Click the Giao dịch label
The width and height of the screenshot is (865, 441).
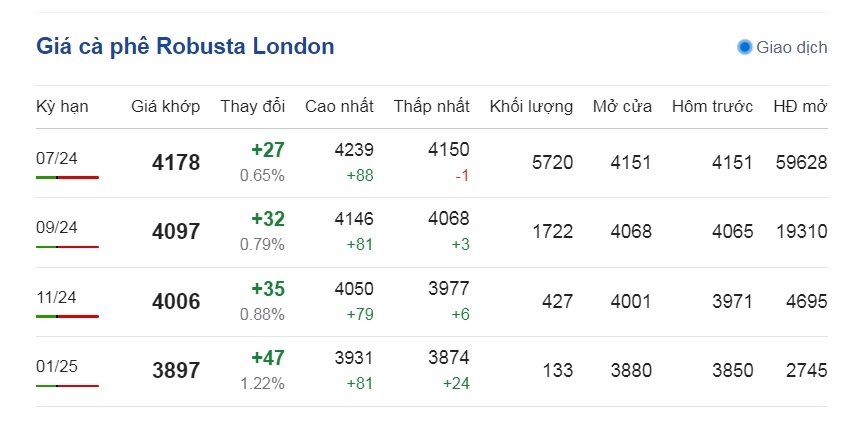pyautogui.click(x=792, y=47)
